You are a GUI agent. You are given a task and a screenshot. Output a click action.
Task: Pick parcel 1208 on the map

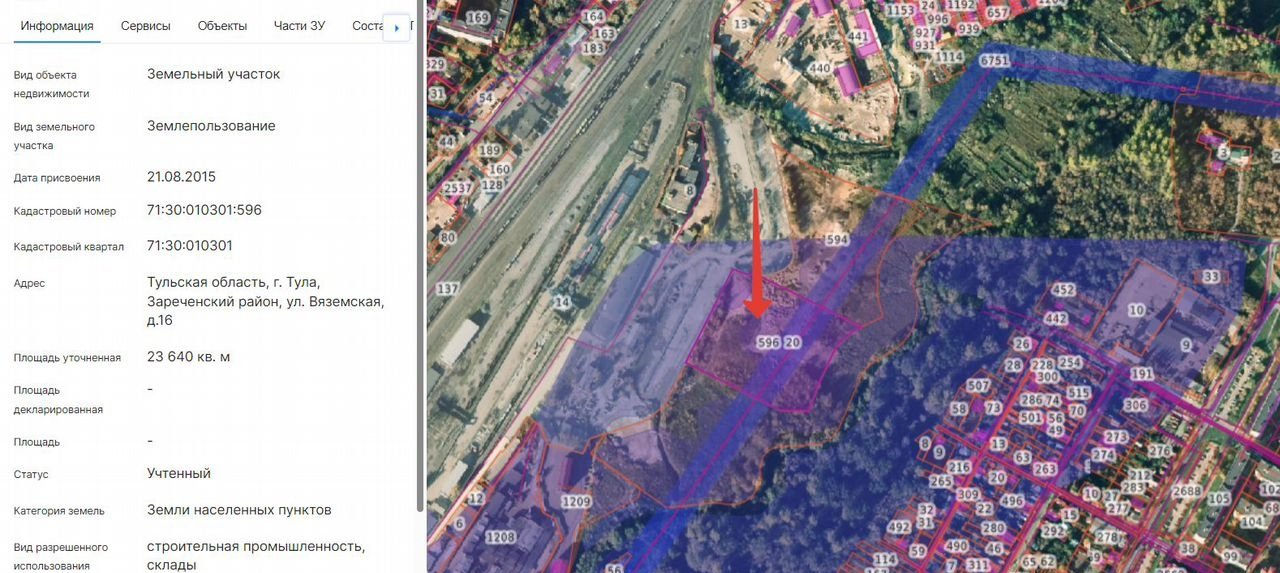click(500, 538)
